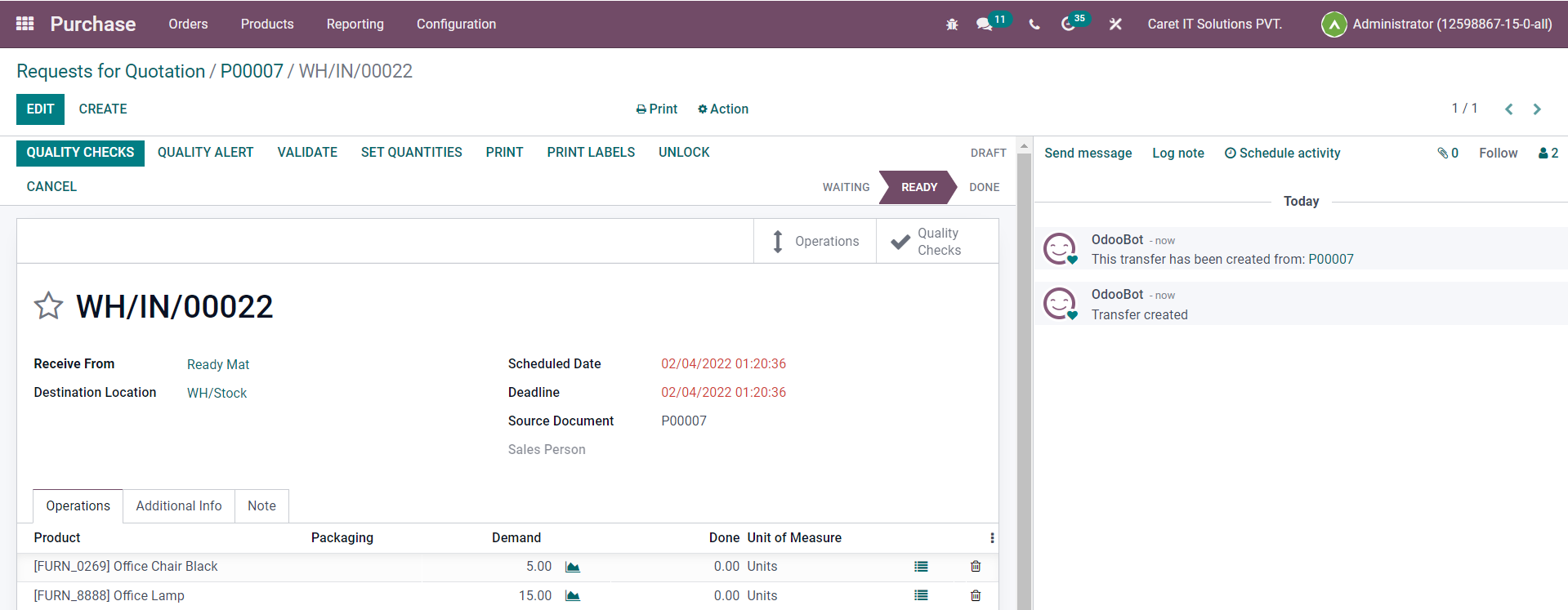
Task: Click the VALIDATE button
Action: point(307,153)
